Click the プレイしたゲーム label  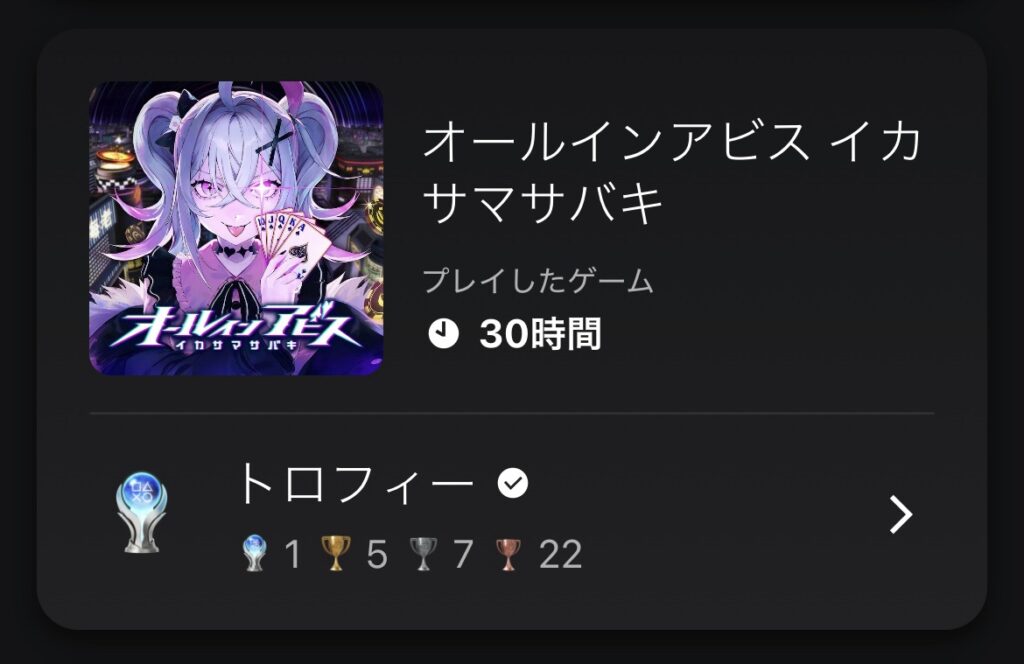pyautogui.click(x=538, y=281)
